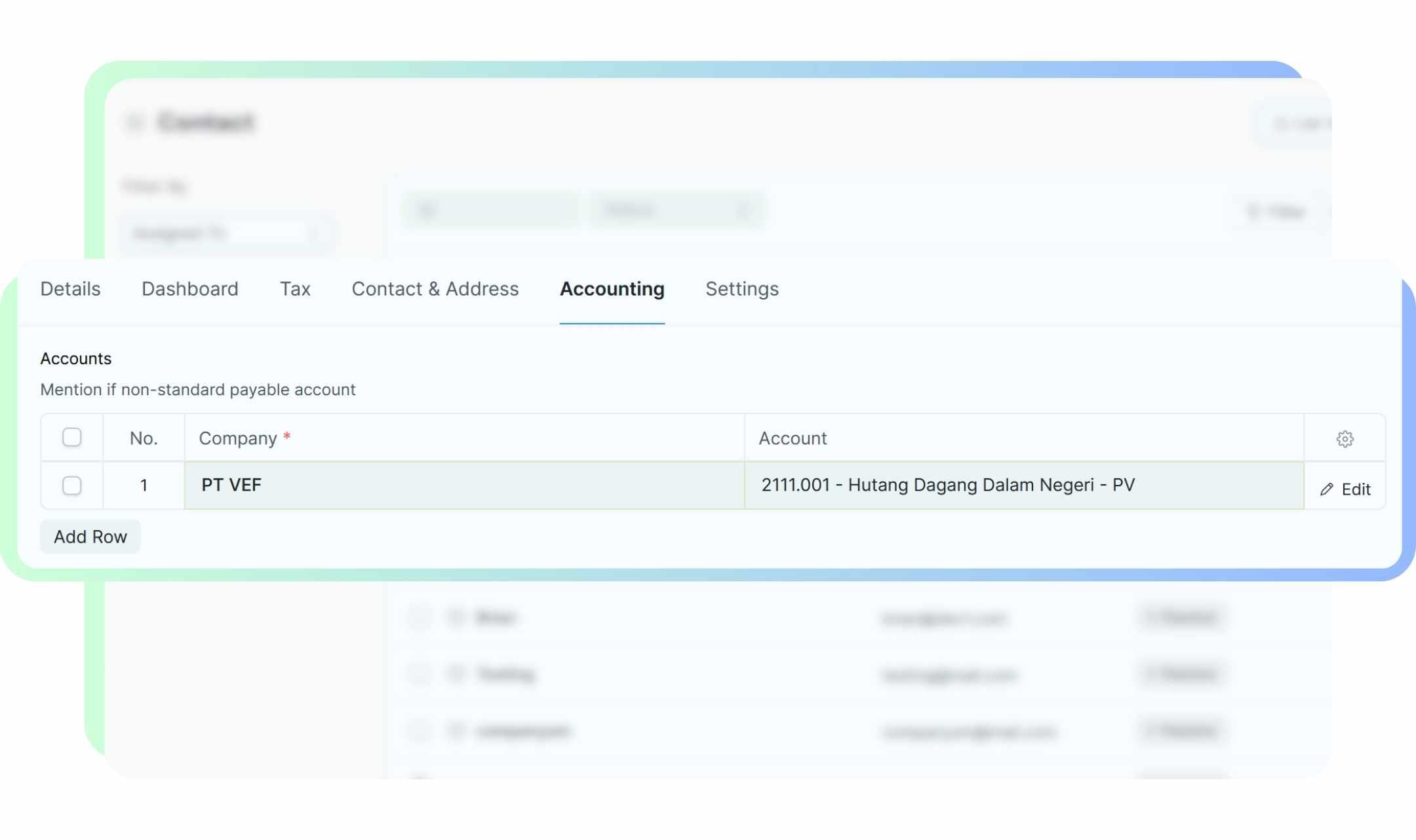Tick the select-all checkbox in table header
1416x840 pixels.
pos(71,437)
